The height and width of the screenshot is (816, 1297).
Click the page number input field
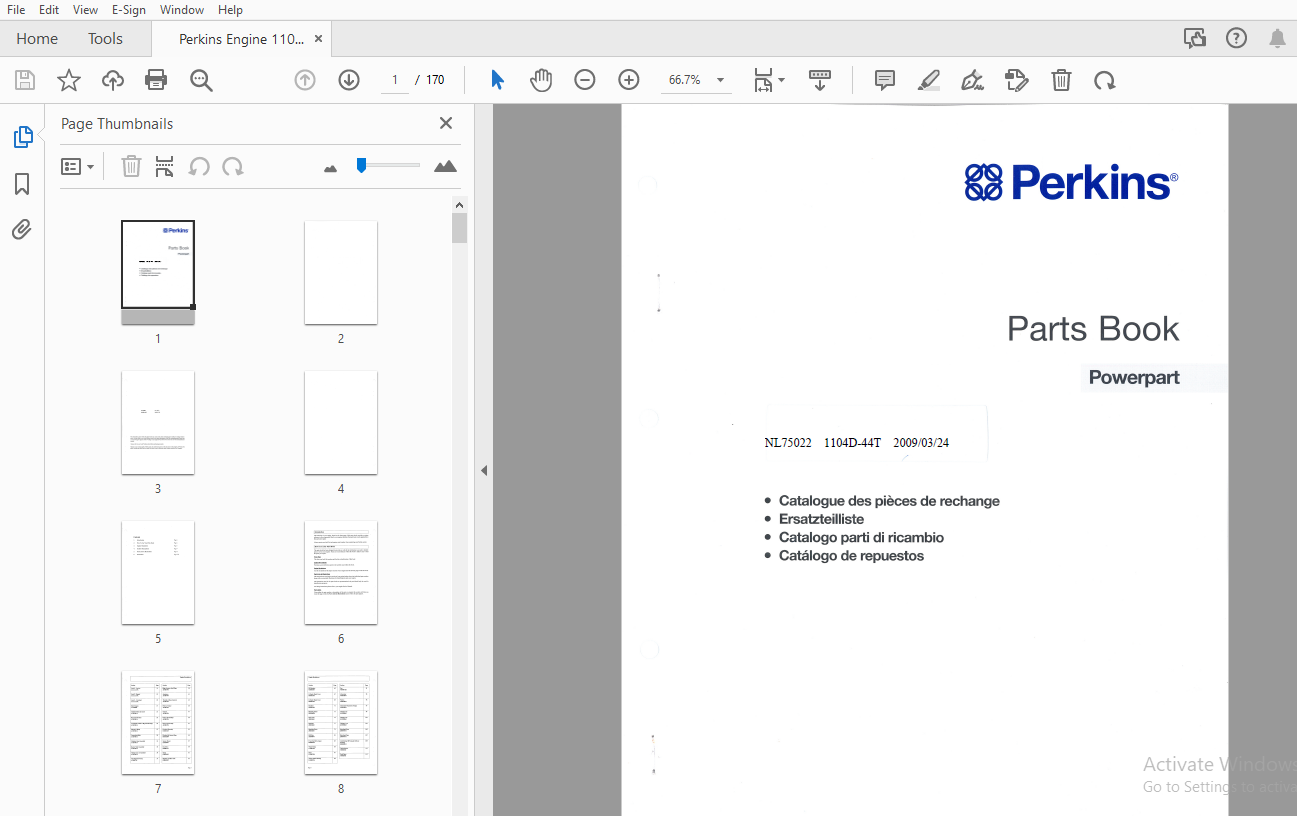point(395,80)
